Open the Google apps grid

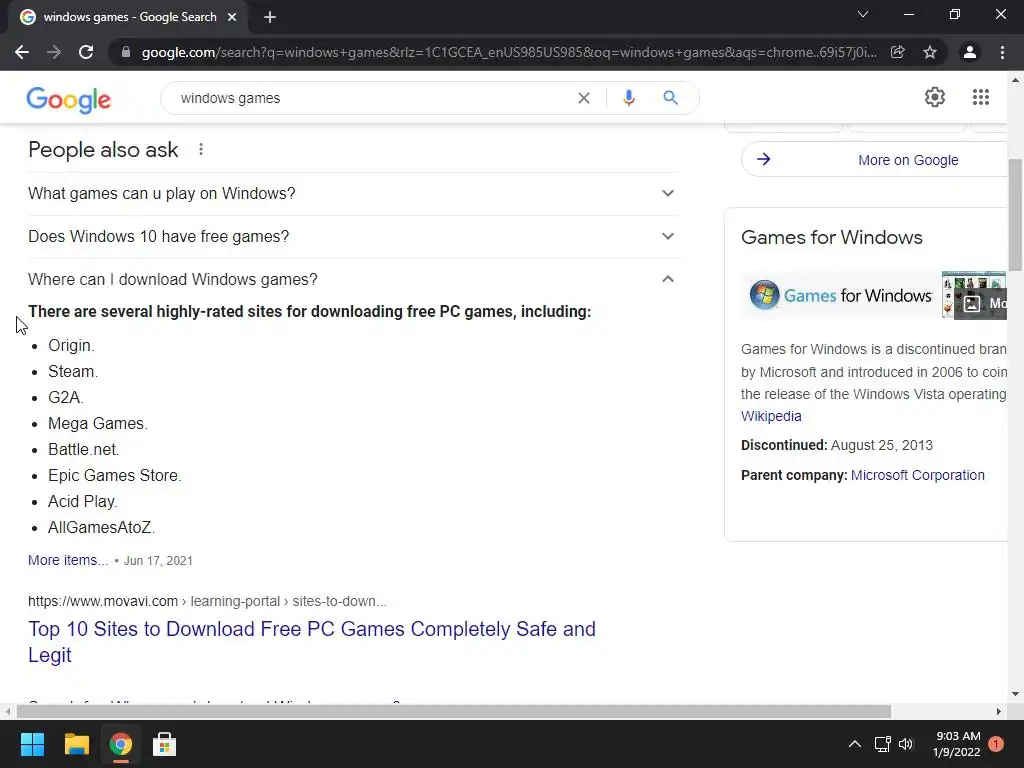pyautogui.click(x=981, y=97)
